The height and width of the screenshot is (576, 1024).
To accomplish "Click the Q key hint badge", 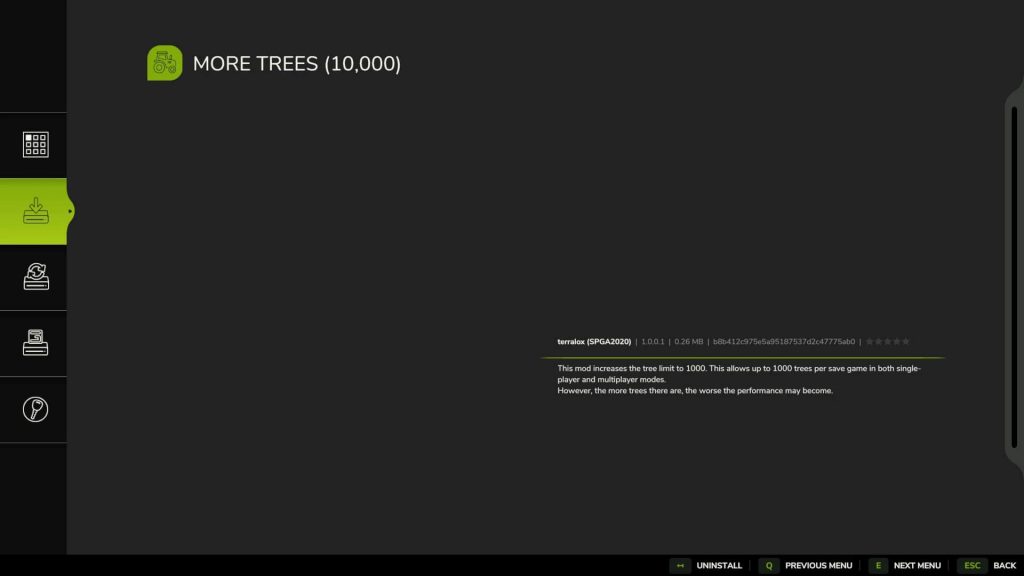I will click(768, 565).
